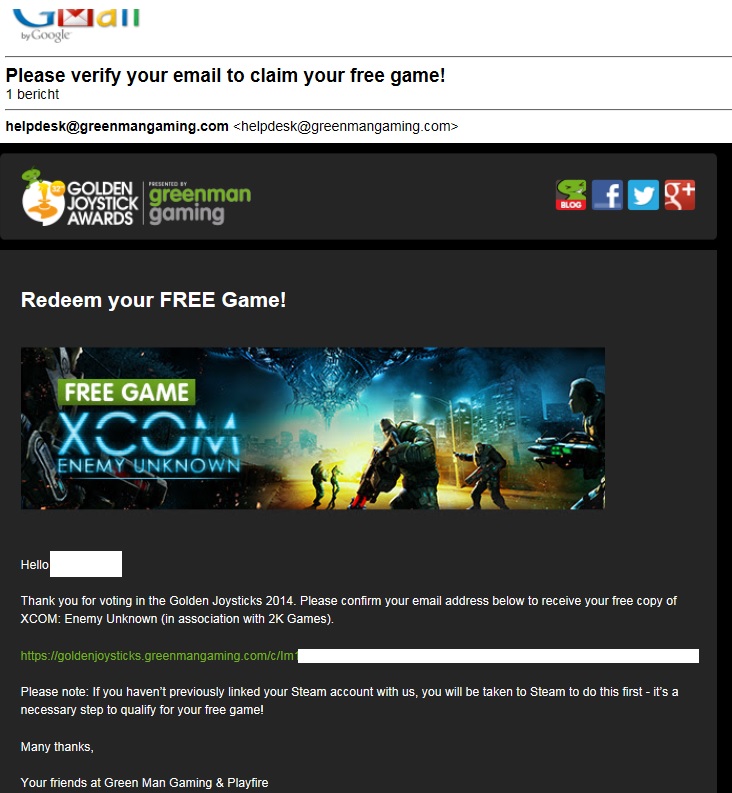
Task: Click the greenman gaming logo
Action: coord(200,203)
